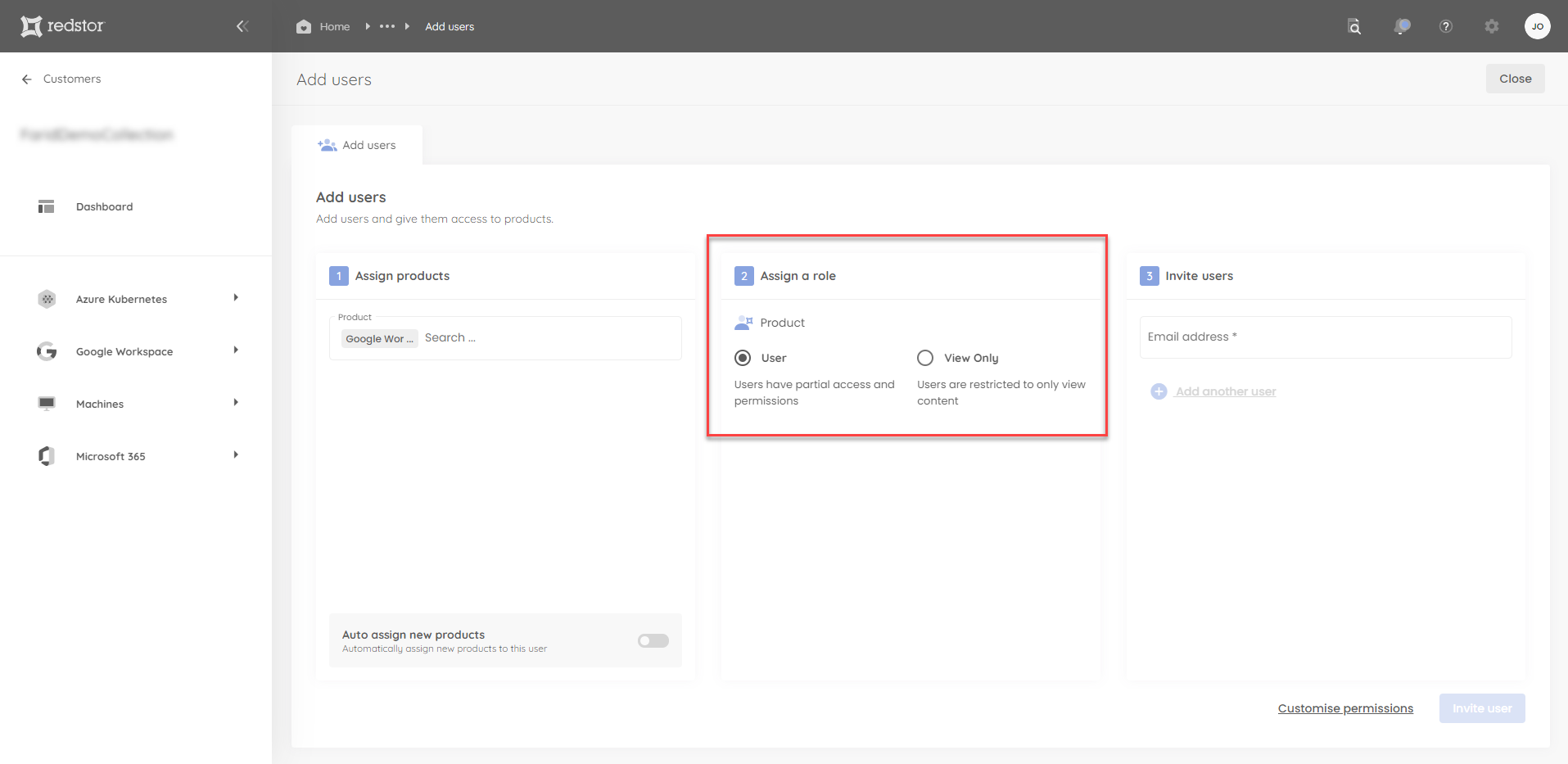Click the step 1 Assign products badge
This screenshot has width=1568, height=764.
pos(339,276)
